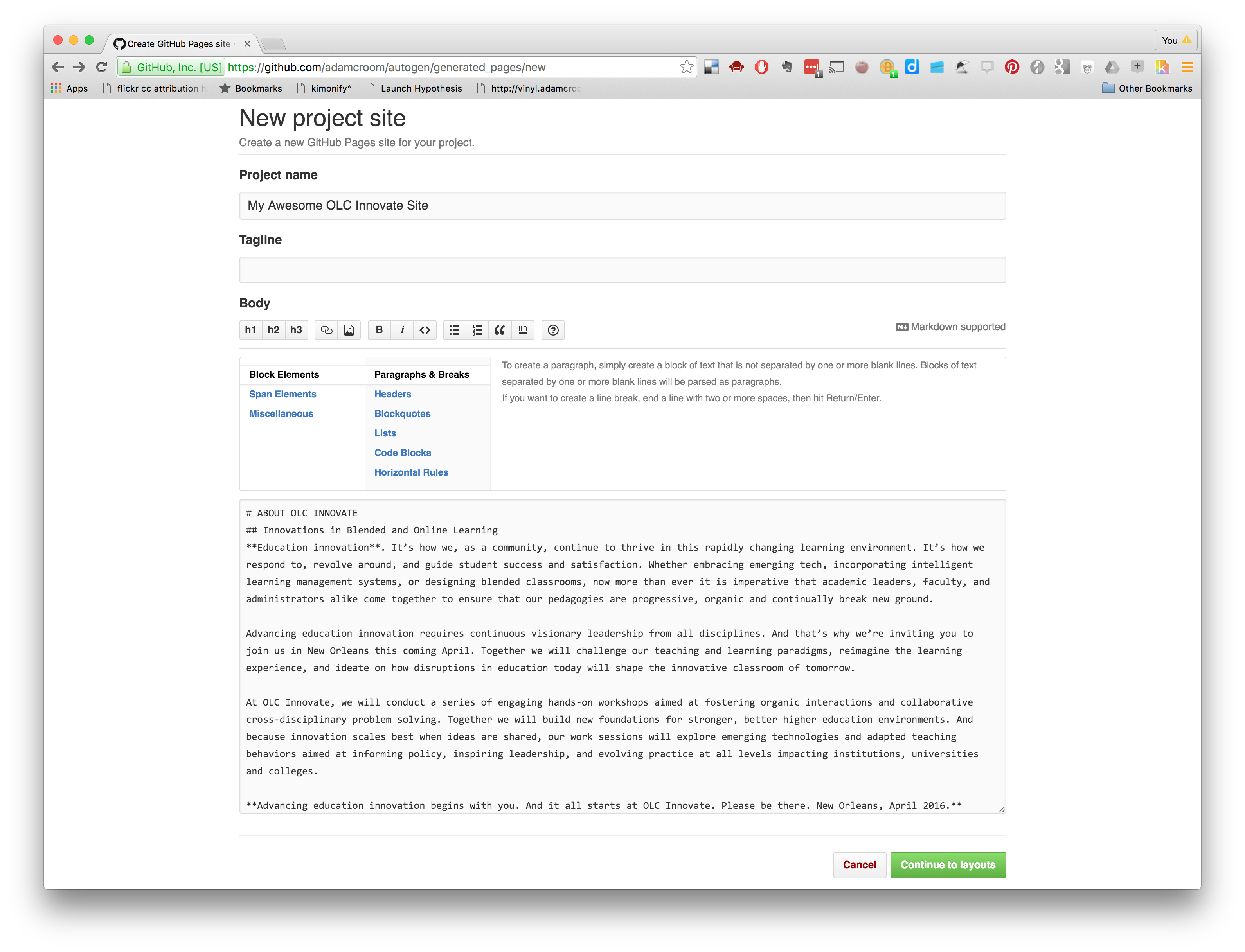Open the CC bear extension
The height and width of the screenshot is (952, 1245).
(x=1087, y=67)
